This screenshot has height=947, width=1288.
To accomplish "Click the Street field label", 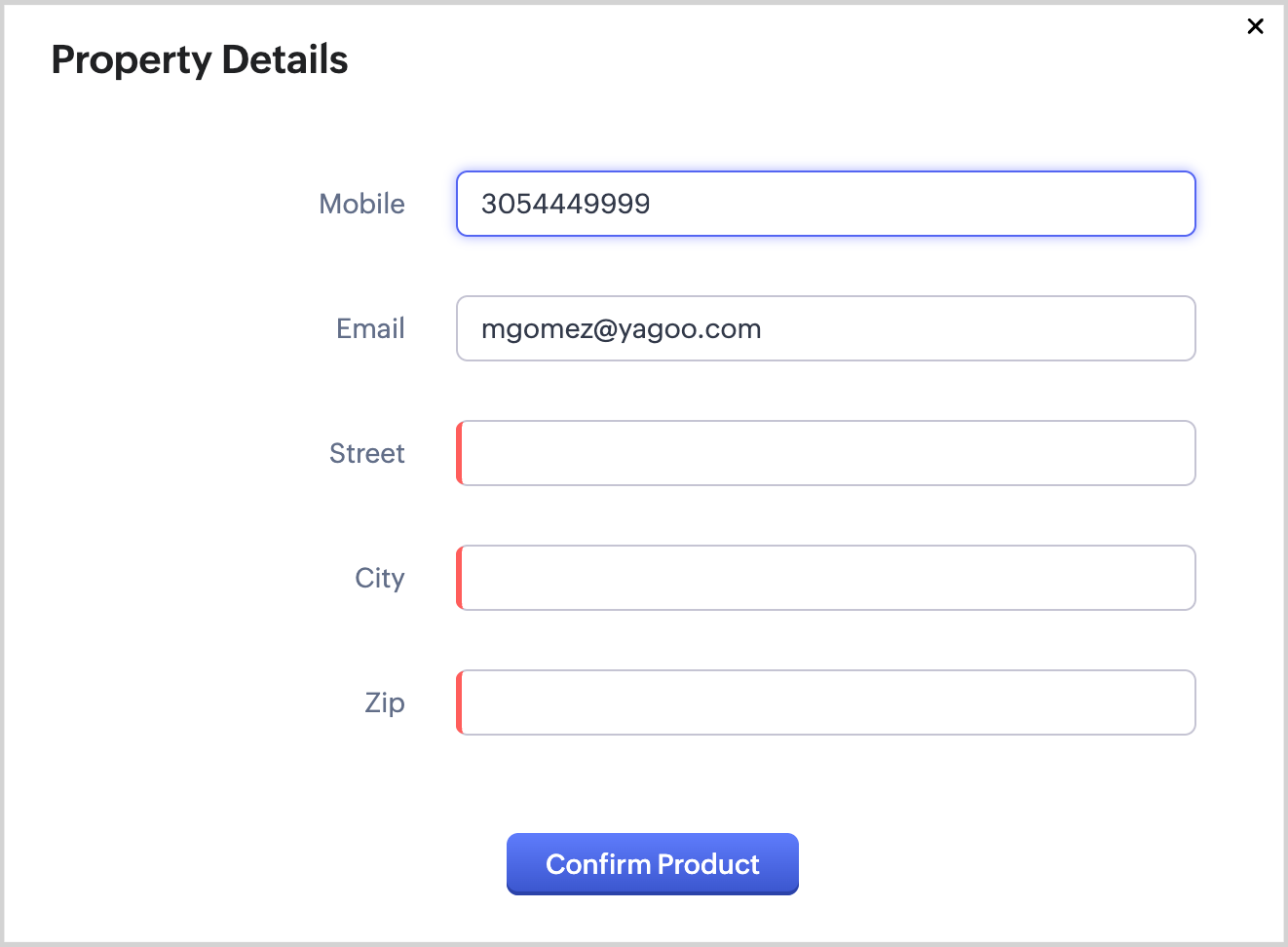I will [366, 453].
